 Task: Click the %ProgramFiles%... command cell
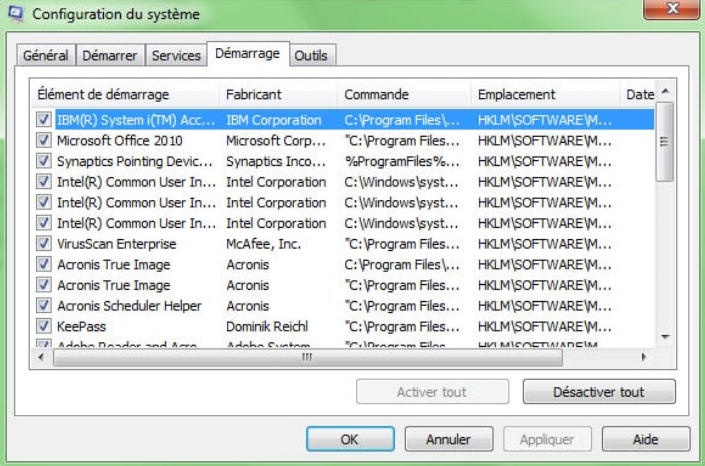click(402, 161)
